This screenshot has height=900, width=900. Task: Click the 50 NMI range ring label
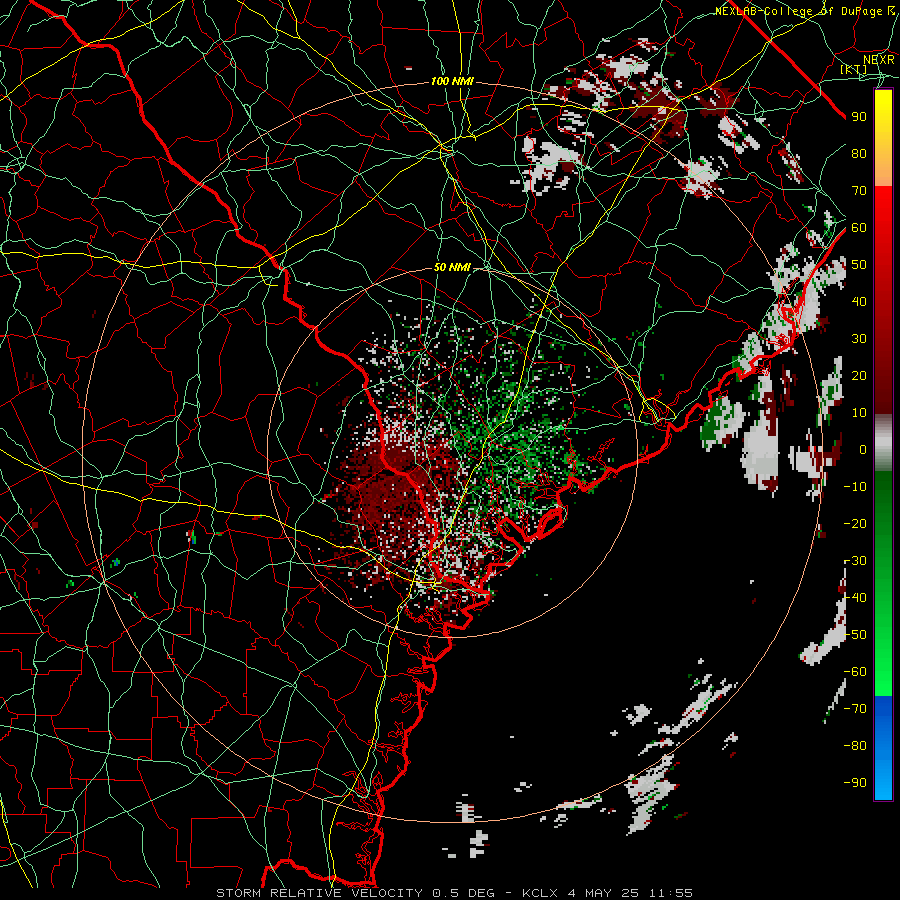(x=452, y=267)
